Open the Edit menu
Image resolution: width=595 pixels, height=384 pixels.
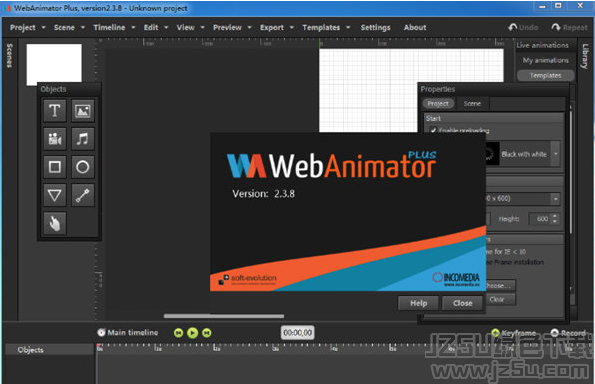[156, 27]
